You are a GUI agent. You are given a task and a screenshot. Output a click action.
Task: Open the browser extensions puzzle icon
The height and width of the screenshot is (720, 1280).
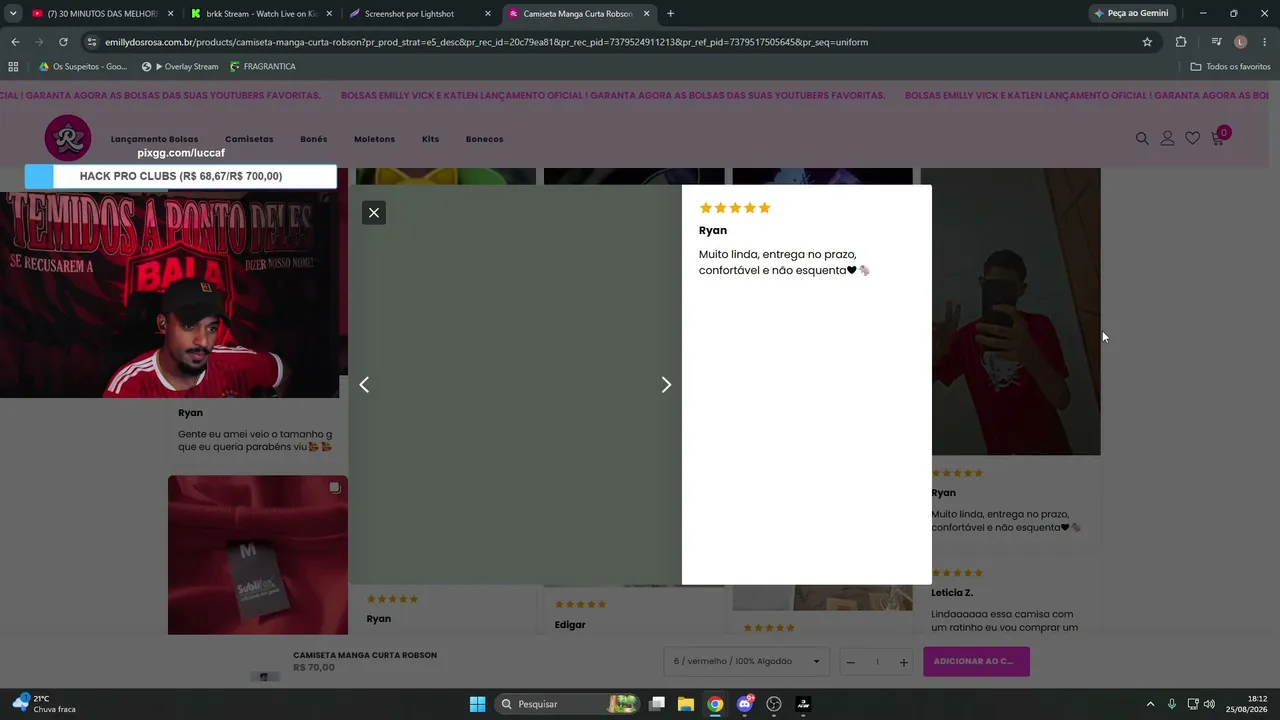coord(1181,42)
